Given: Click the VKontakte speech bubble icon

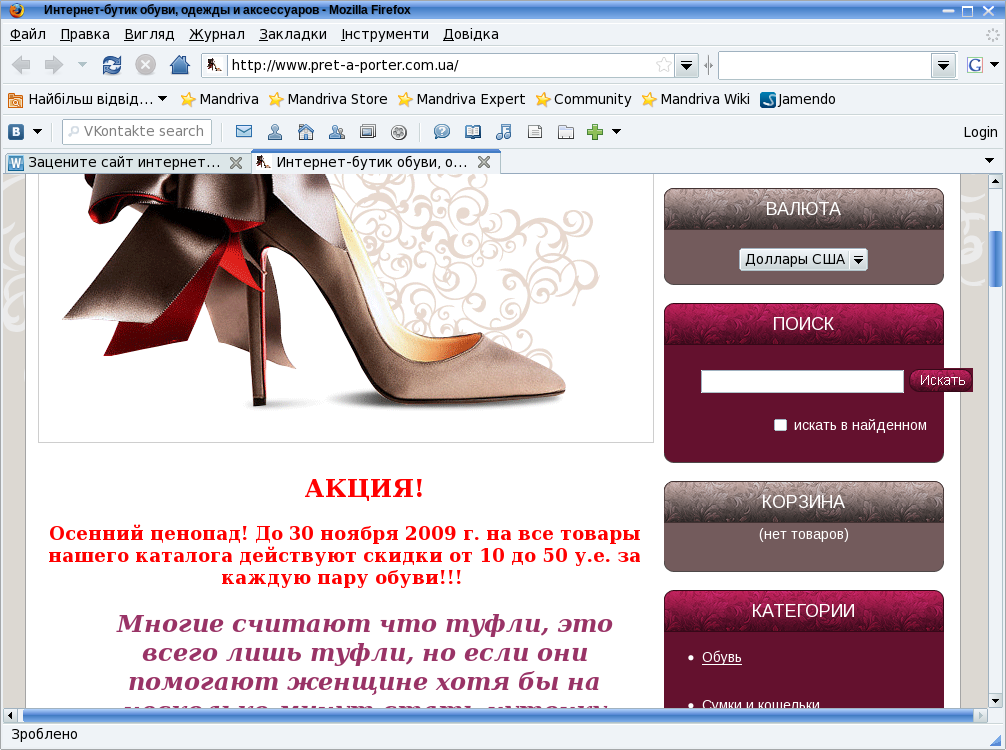Looking at the screenshot, I should coord(441,132).
